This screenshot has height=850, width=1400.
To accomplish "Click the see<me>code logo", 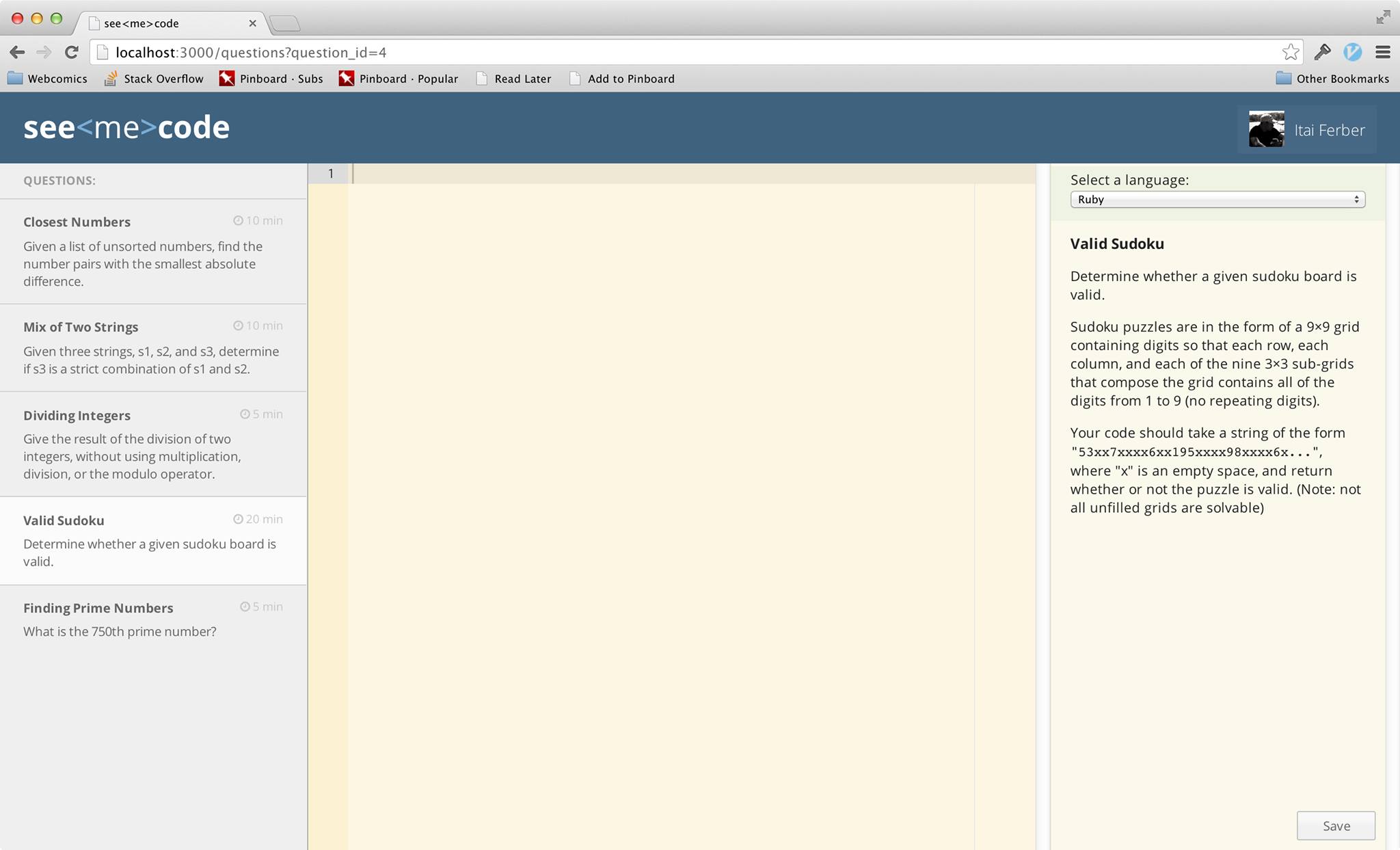I will click(126, 128).
